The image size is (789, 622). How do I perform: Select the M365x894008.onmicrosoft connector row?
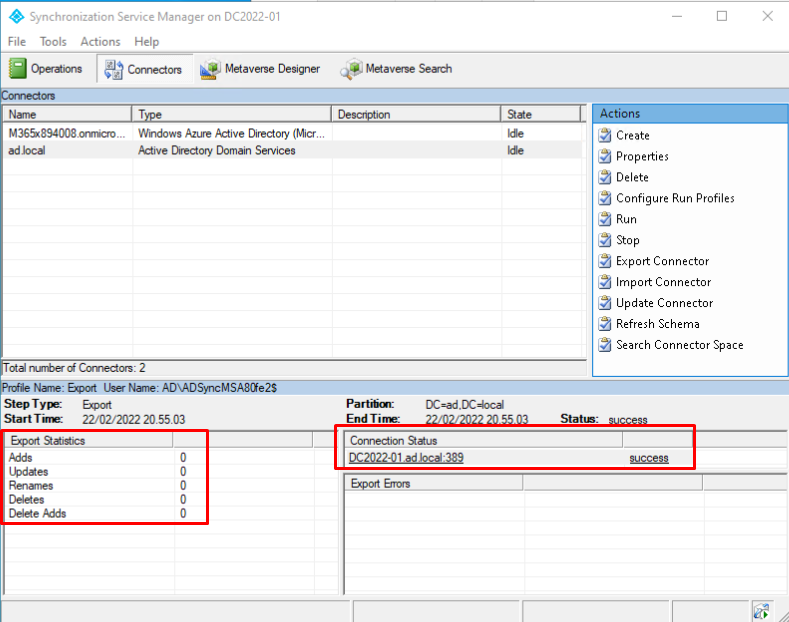68,133
